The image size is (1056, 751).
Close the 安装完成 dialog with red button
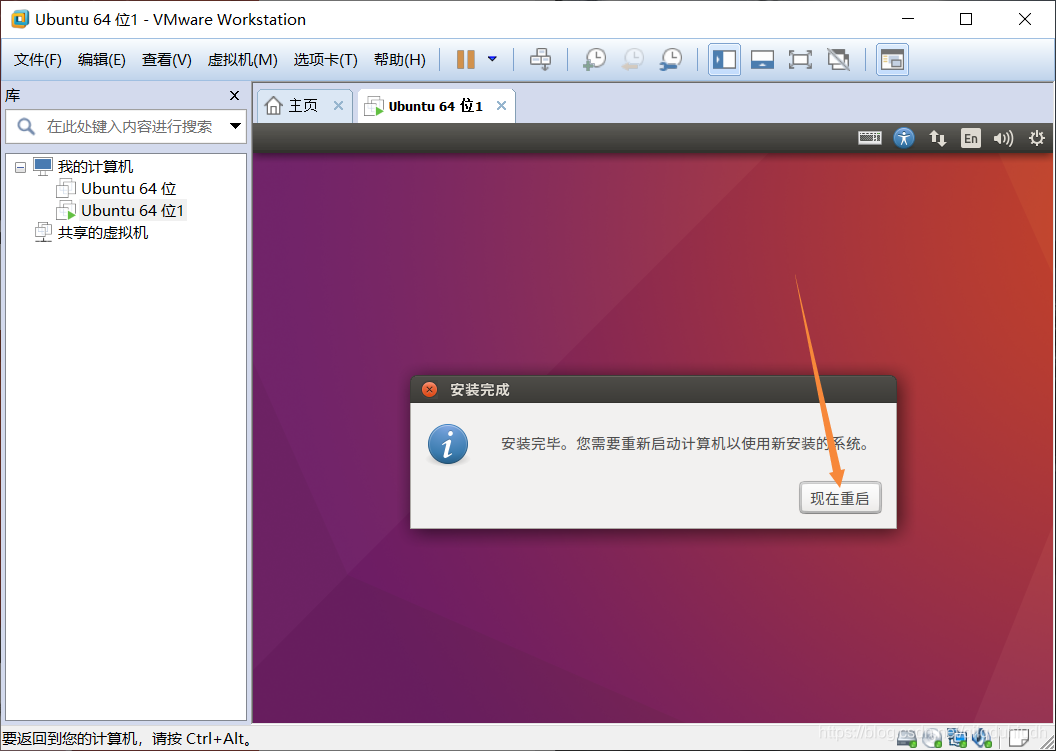[429, 389]
